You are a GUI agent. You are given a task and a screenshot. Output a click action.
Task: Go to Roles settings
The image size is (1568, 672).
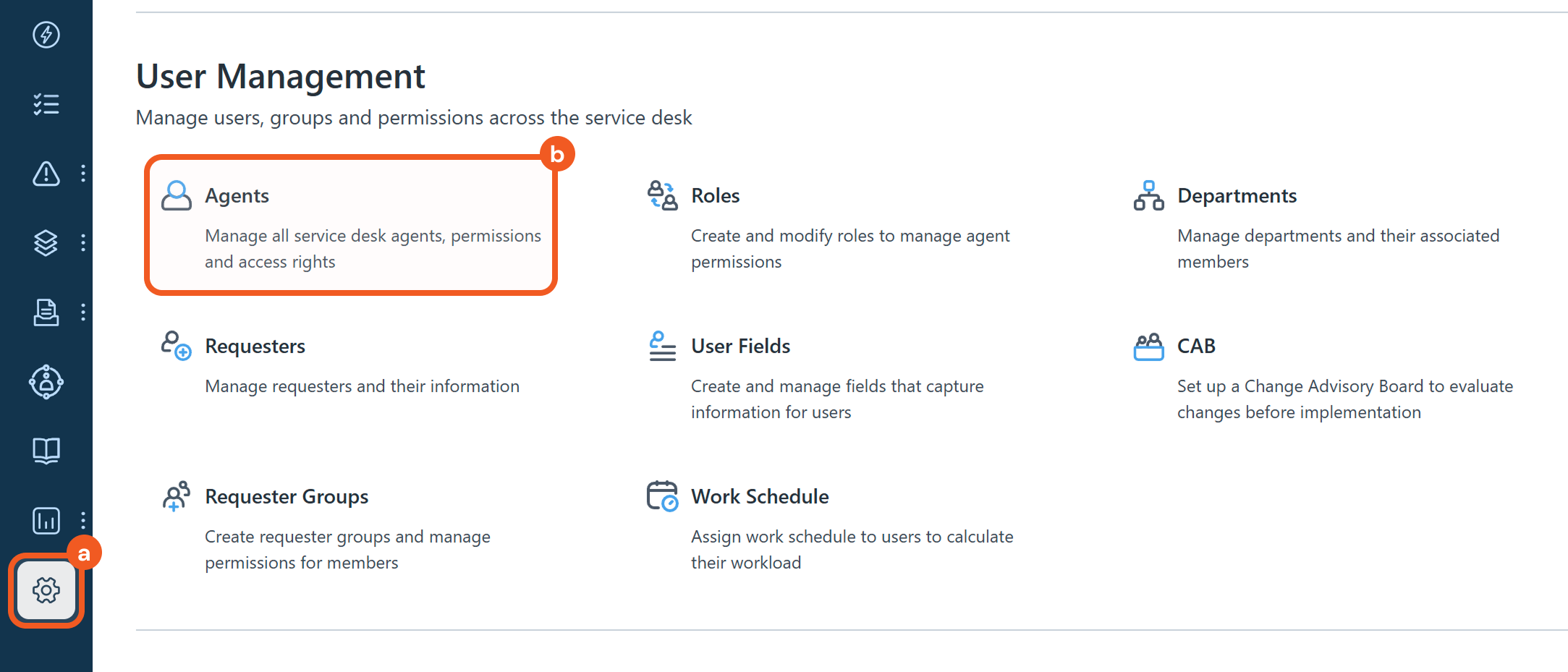[x=715, y=196]
